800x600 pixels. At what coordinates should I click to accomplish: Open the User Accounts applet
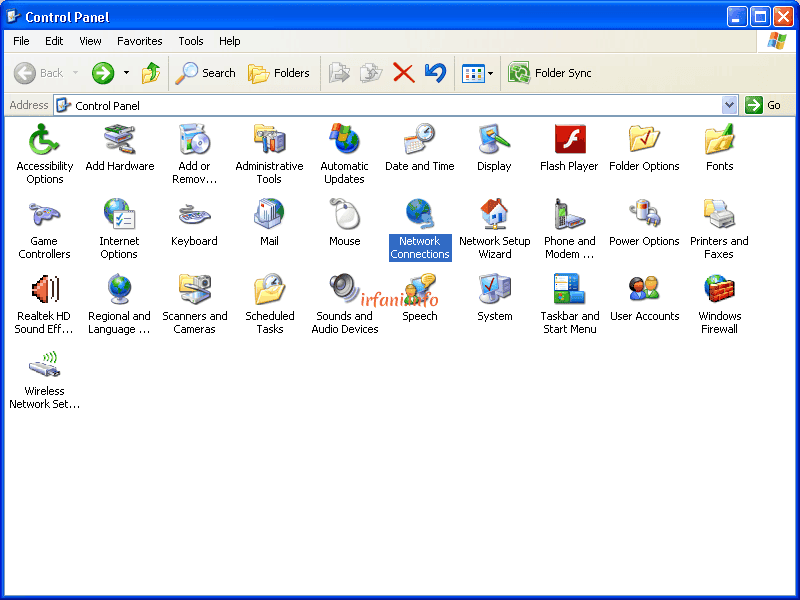pyautogui.click(x=644, y=290)
